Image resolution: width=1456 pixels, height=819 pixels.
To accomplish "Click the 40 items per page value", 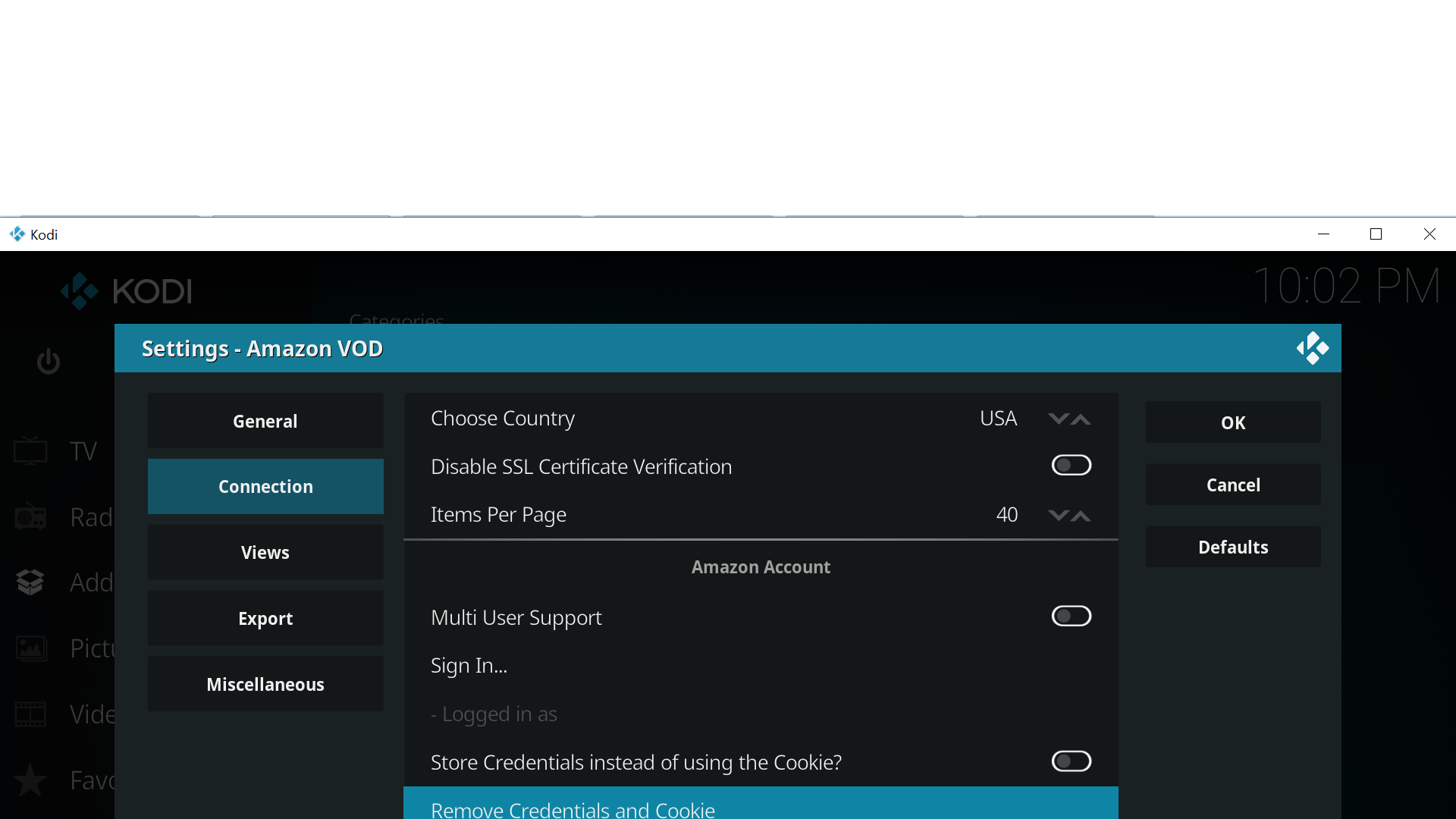I will (1006, 514).
